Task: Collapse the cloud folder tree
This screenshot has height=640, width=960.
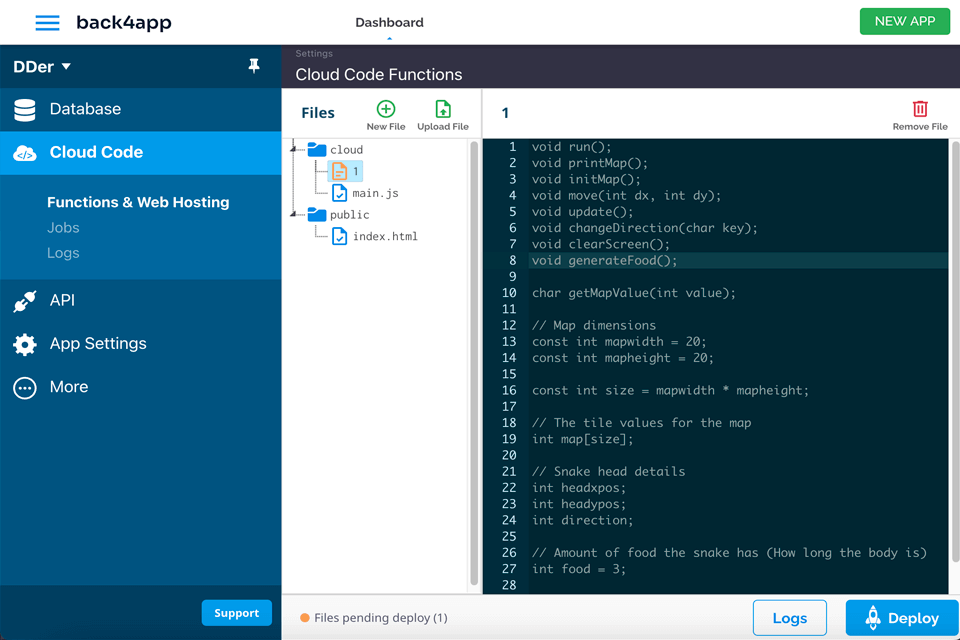Action: pos(295,150)
